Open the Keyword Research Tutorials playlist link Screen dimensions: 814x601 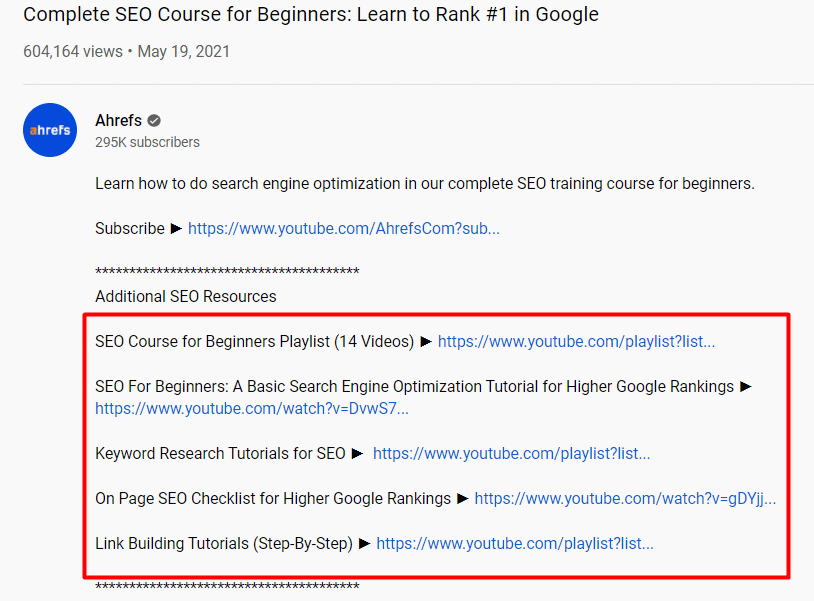tap(511, 454)
